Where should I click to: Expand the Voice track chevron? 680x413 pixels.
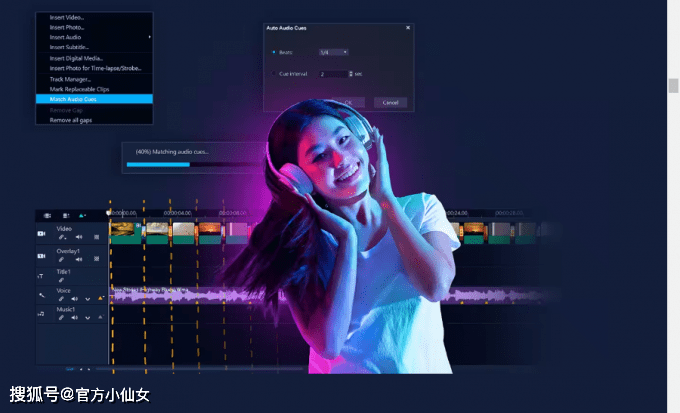coord(88,299)
